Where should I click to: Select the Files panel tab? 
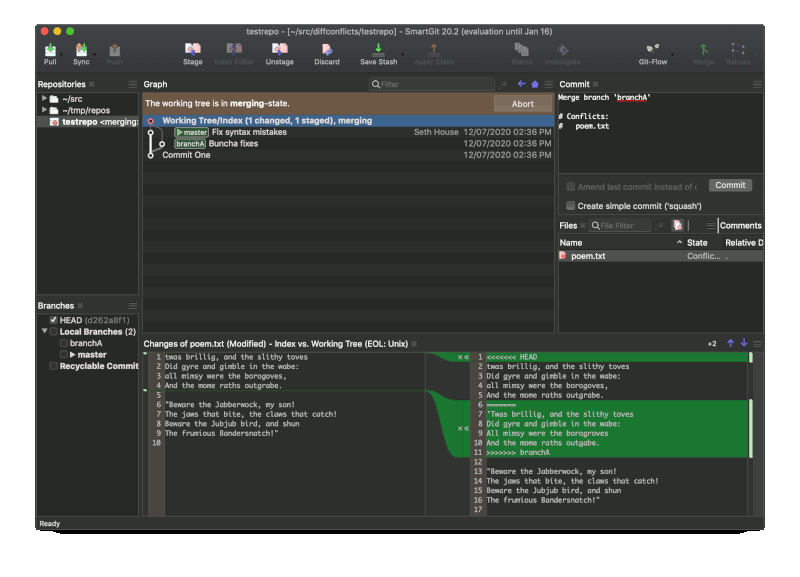[x=568, y=225]
